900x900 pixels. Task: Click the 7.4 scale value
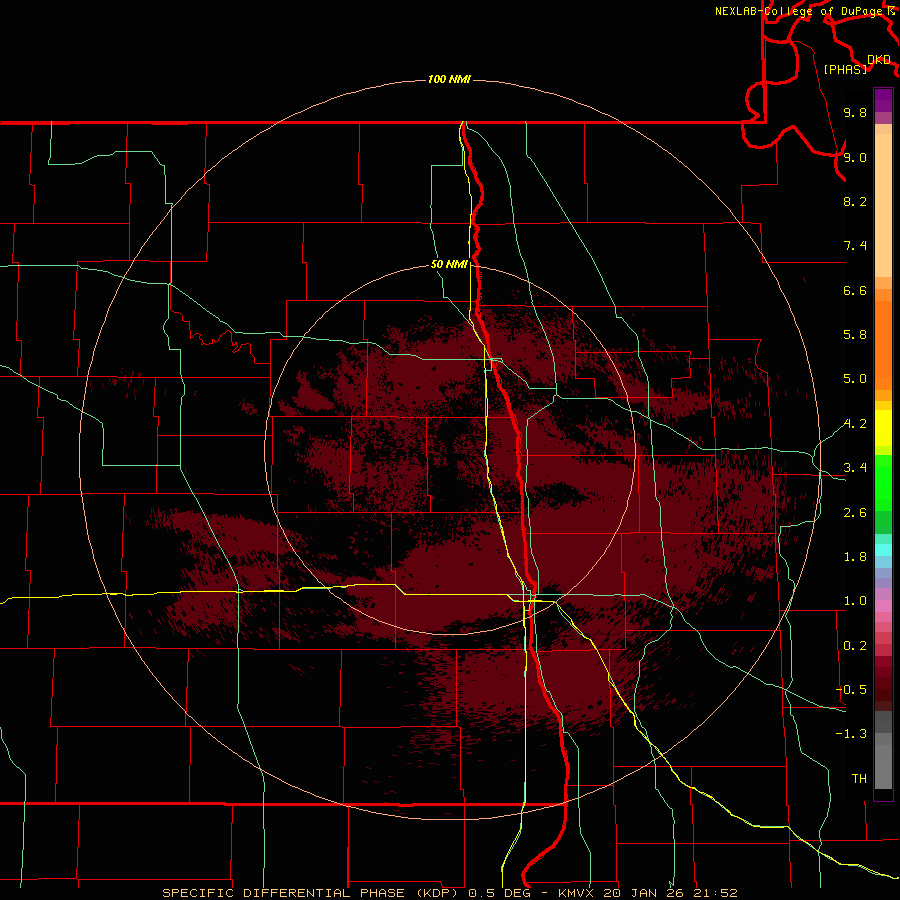click(x=855, y=246)
